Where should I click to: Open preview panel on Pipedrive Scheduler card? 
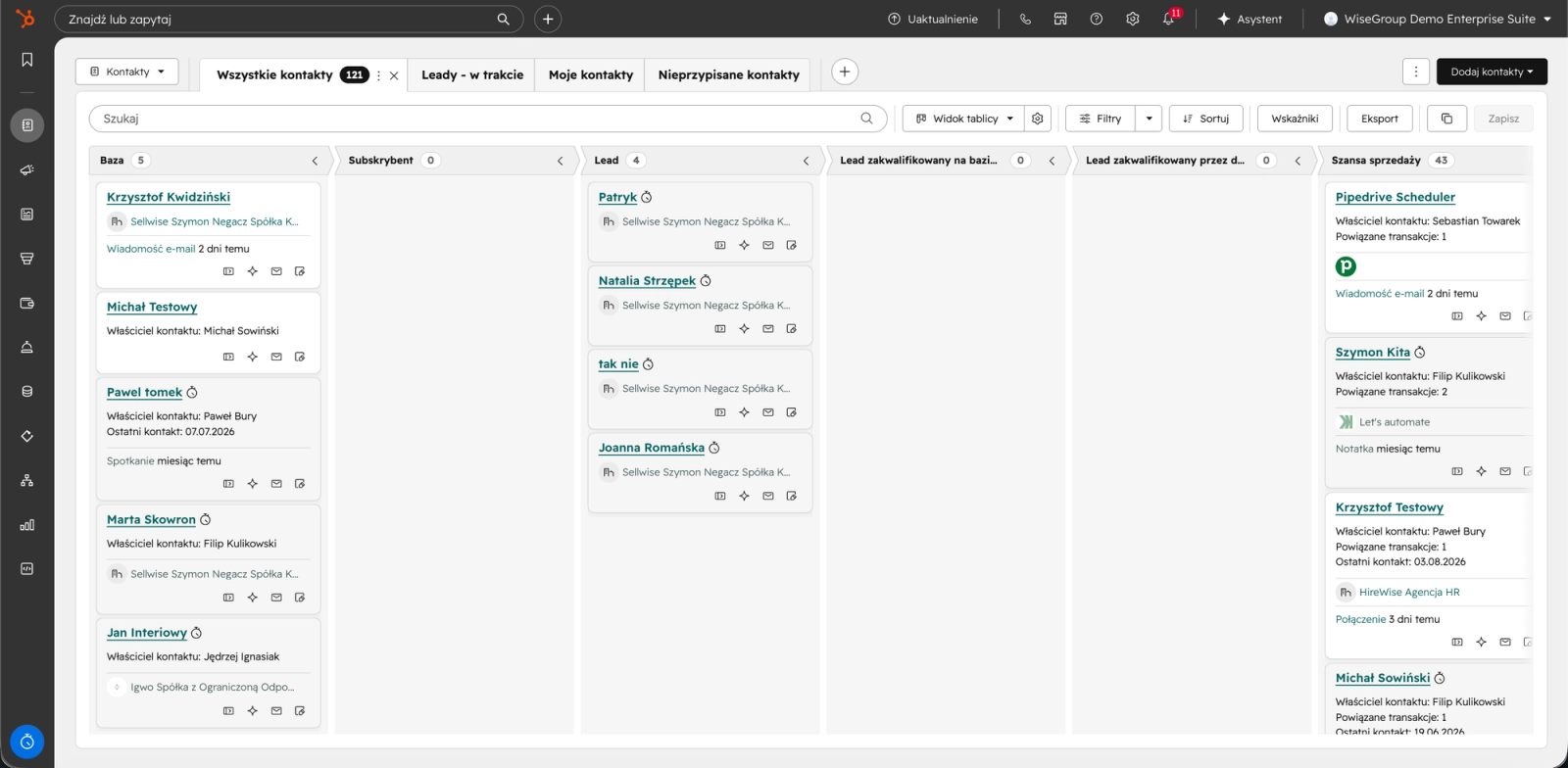pyautogui.click(x=1457, y=316)
